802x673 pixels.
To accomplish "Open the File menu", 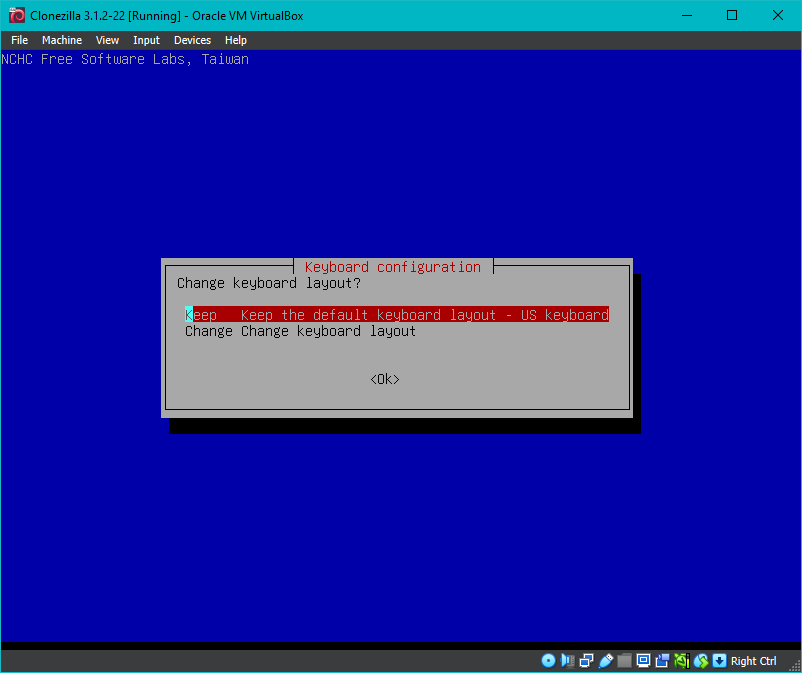I will pos(19,40).
